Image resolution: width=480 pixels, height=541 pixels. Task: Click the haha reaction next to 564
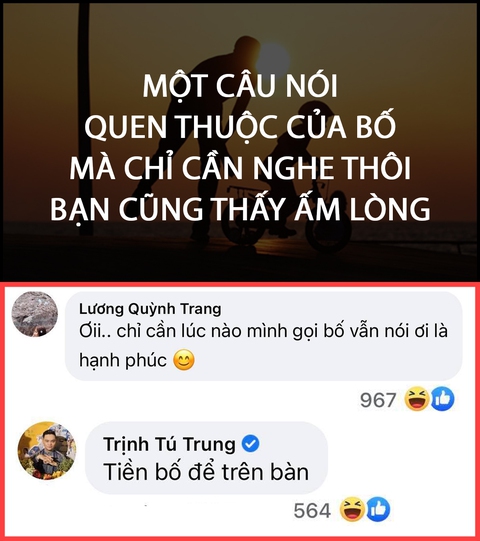click(352, 510)
